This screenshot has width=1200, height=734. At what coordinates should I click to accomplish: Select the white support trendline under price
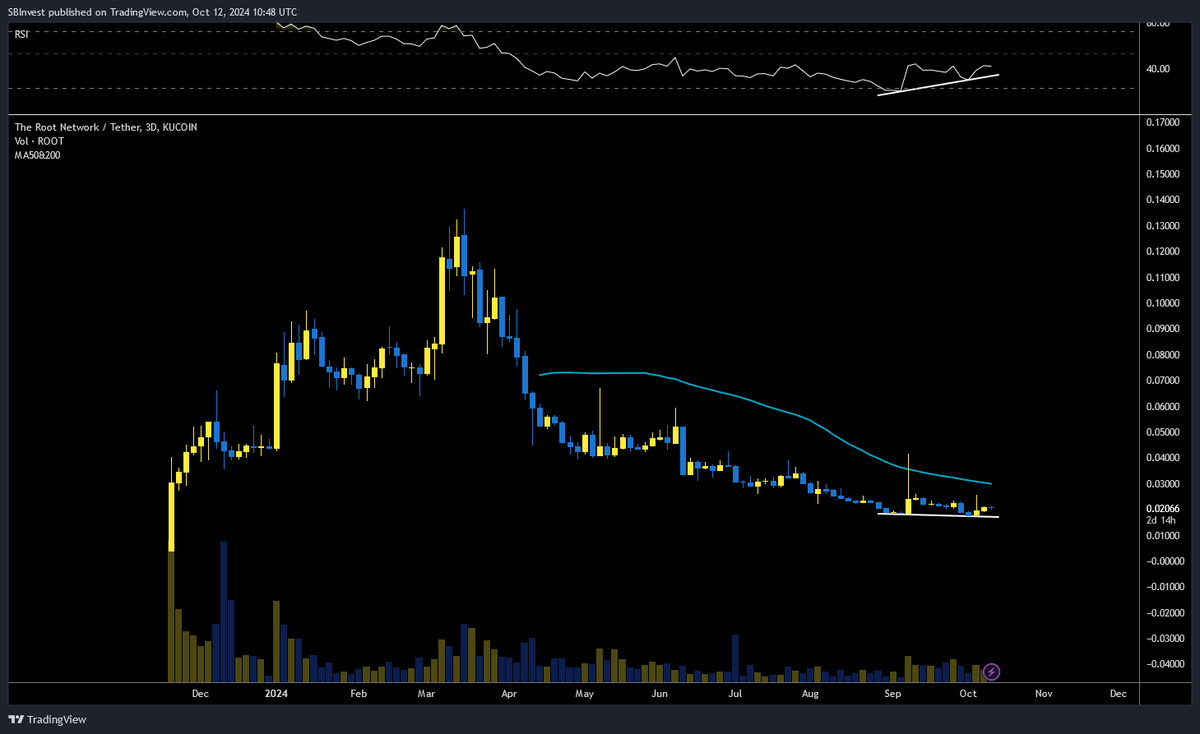point(938,515)
